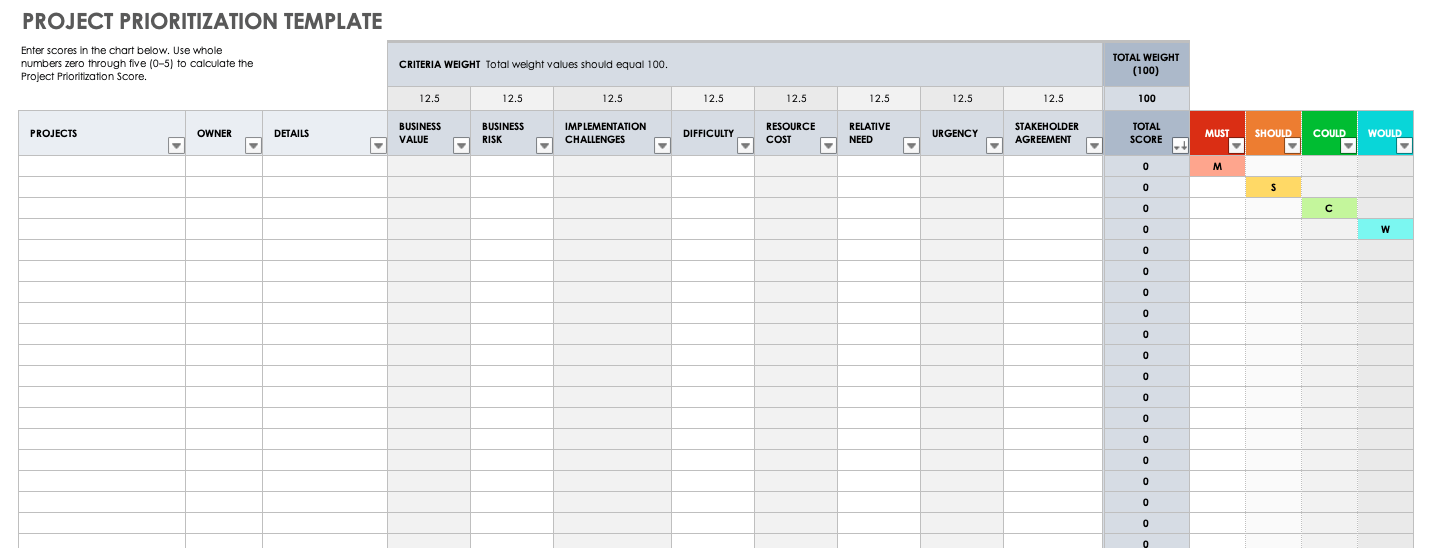Open the STAKEHOLDER AGREEMENT filter dropdown

pyautogui.click(x=1094, y=145)
